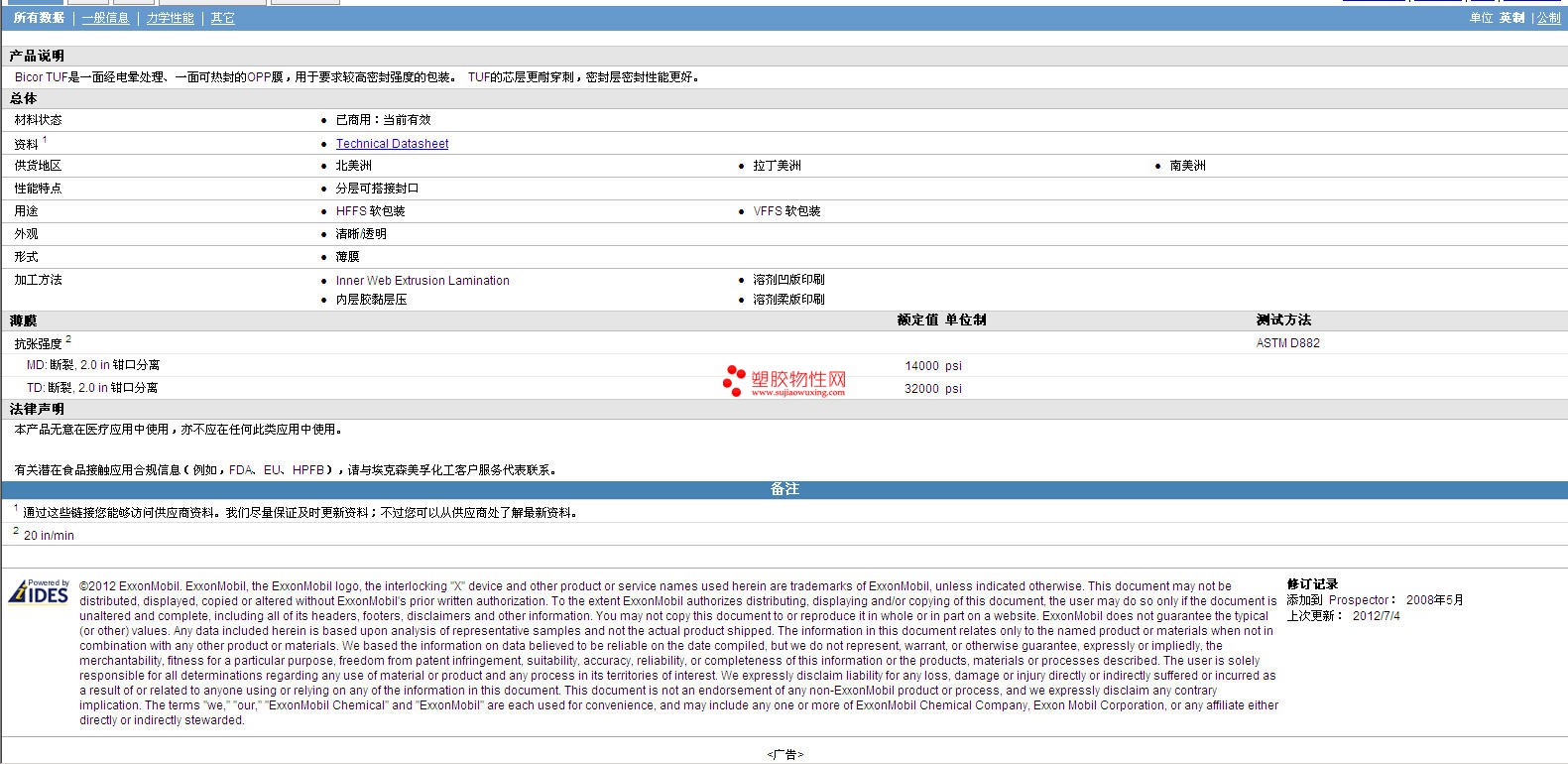Click the food-contact compliance sentence mentioning FDA
Screen dimensions: 1568x764
pos(286,470)
